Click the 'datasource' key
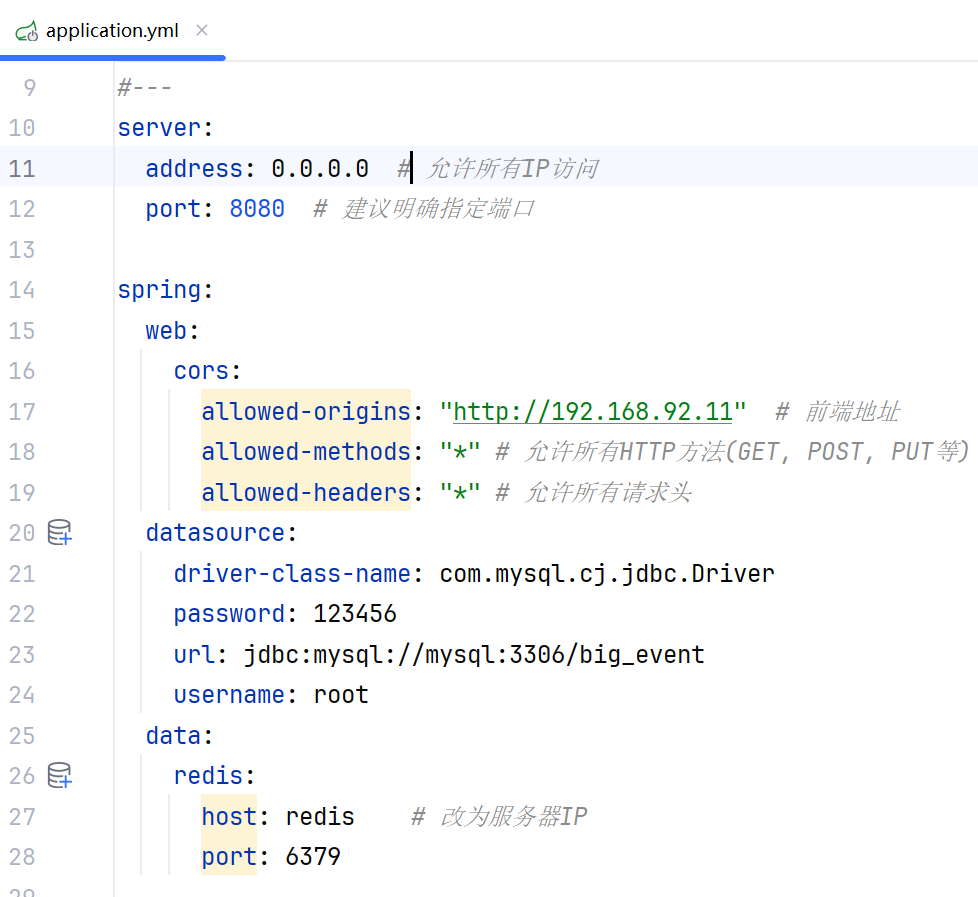 pyautogui.click(x=215, y=533)
